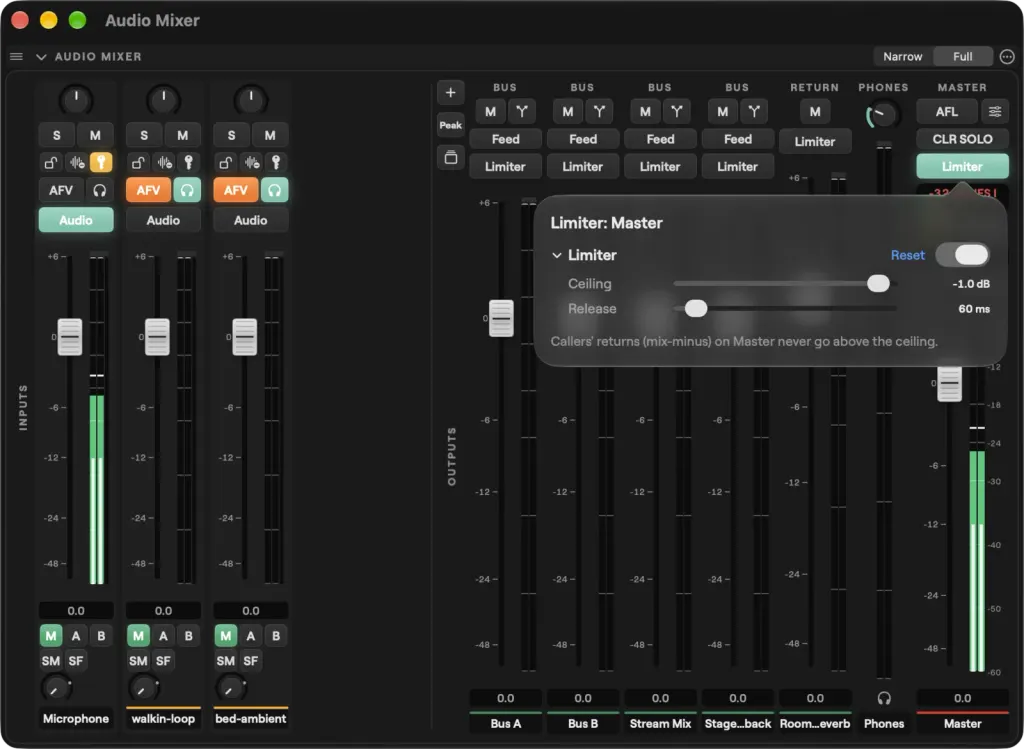Open Feed options for Stream Mix
Viewport: 1024px width, 749px height.
coord(660,139)
